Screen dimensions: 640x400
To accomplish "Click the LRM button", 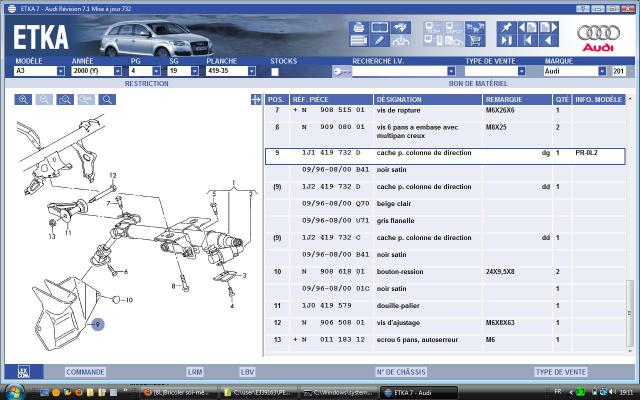I will tap(195, 372).
